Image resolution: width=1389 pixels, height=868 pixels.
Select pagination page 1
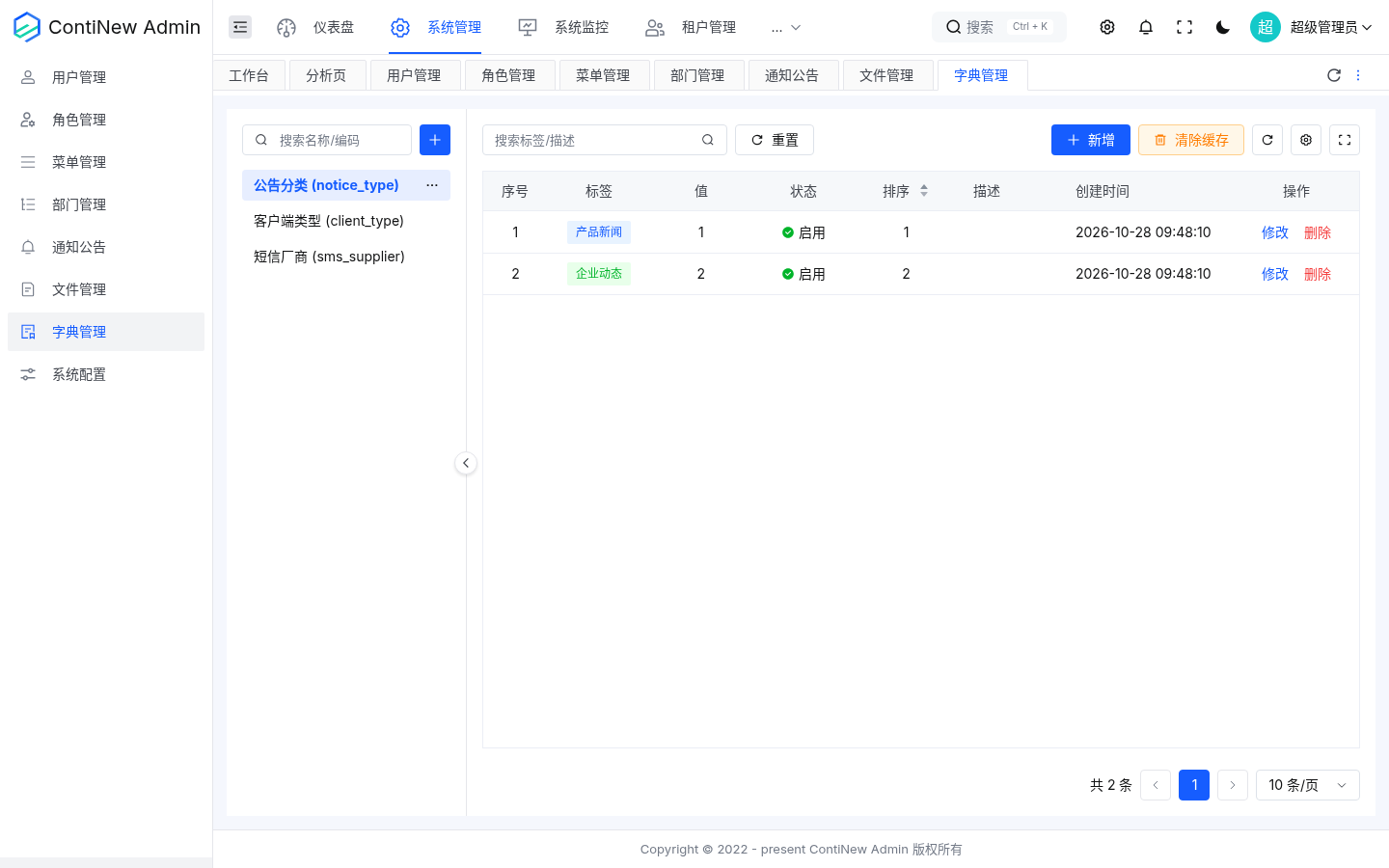coord(1194,785)
